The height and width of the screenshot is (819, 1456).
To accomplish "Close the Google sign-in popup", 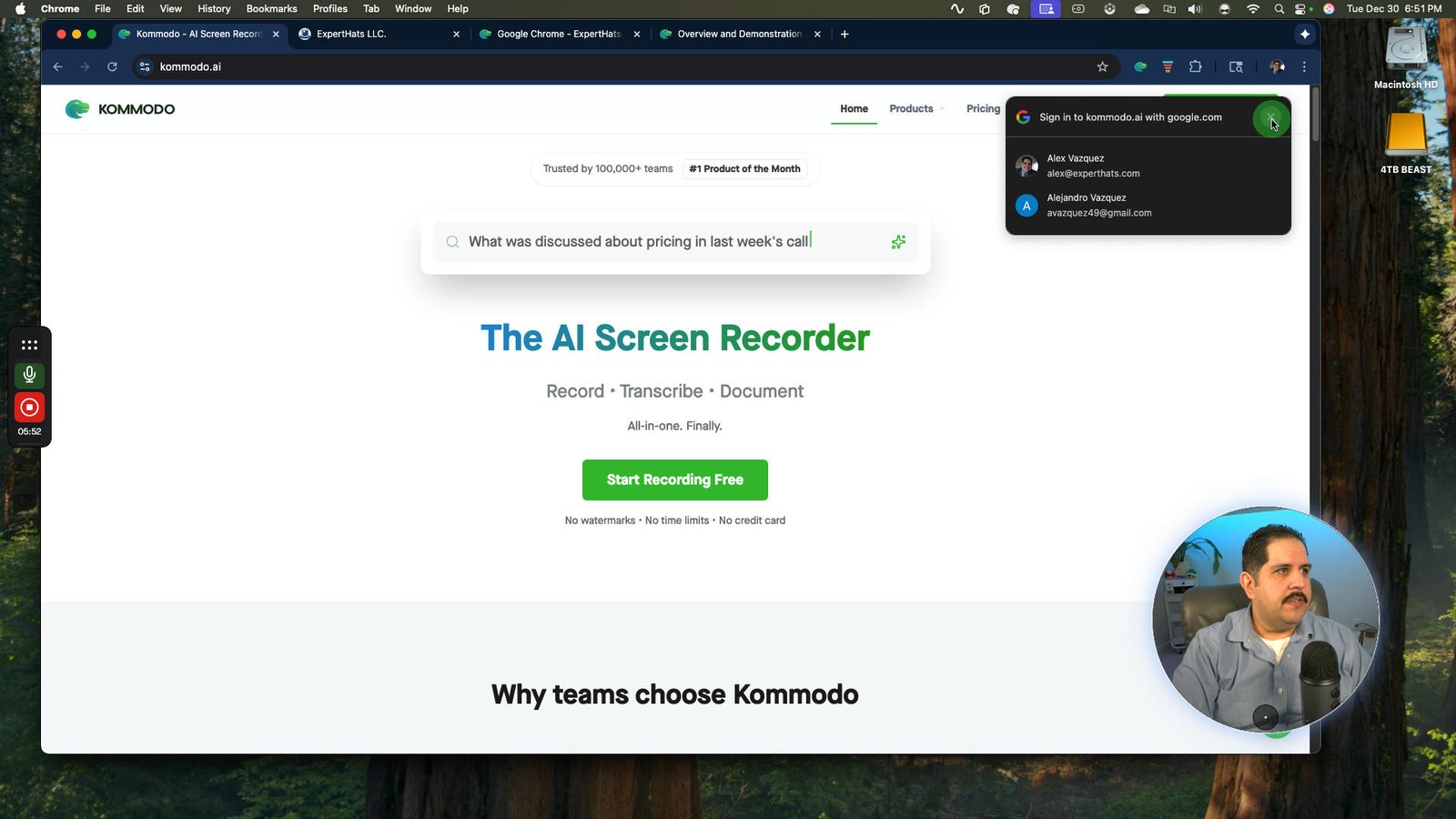I will coord(1270,117).
